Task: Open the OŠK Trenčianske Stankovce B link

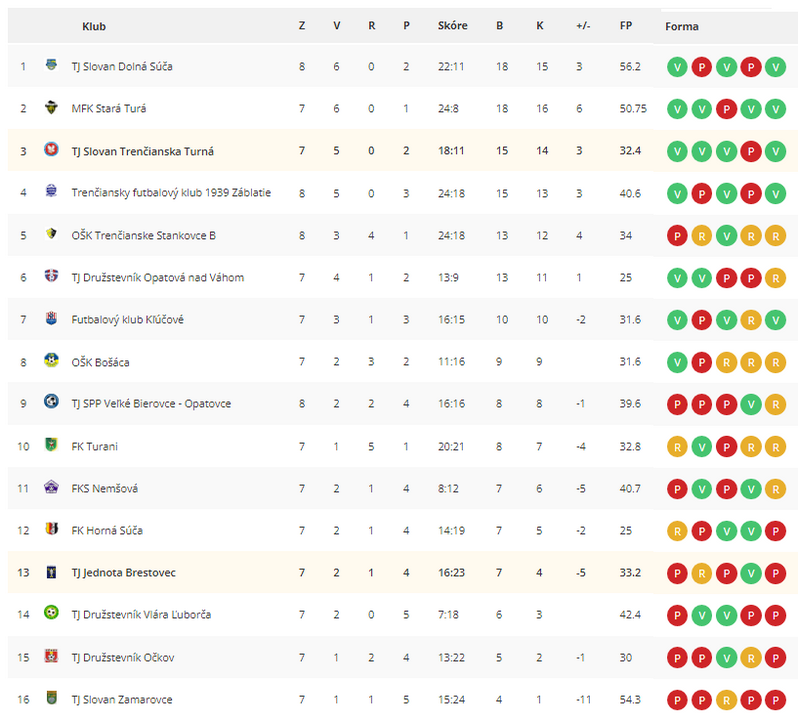Action: click(x=144, y=236)
